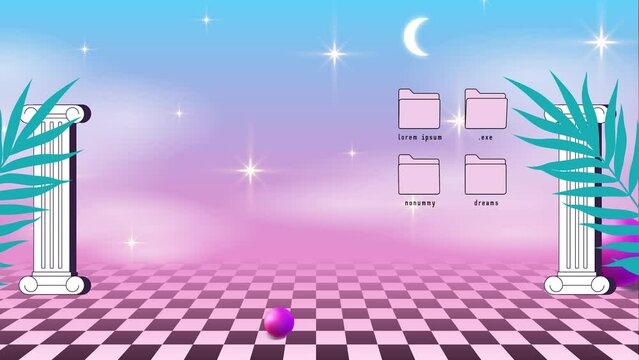The image size is (639, 360).
Task: Select the dreams folder icon
Action: [x=486, y=174]
